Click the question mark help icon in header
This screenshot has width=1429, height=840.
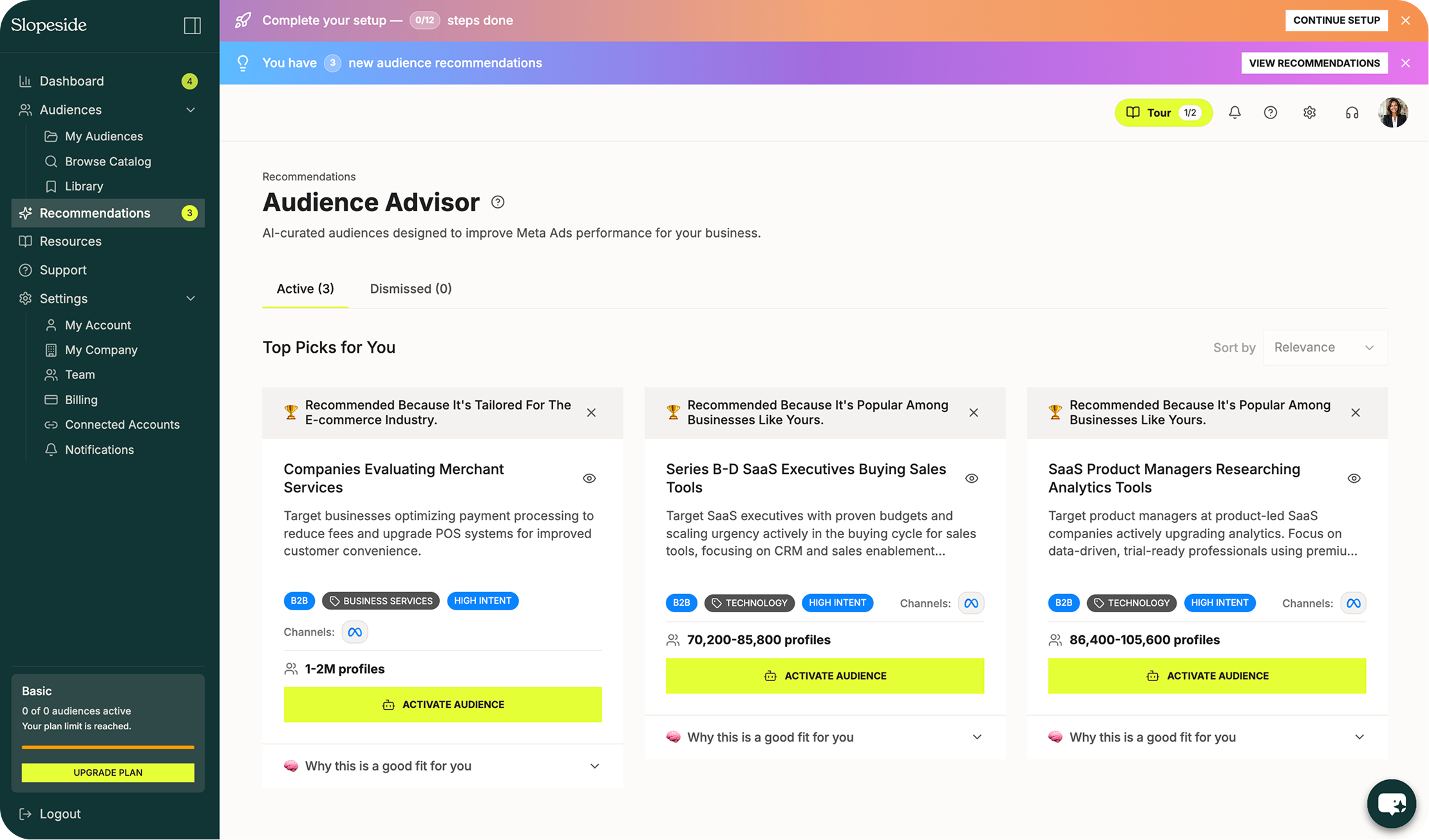coord(1270,113)
